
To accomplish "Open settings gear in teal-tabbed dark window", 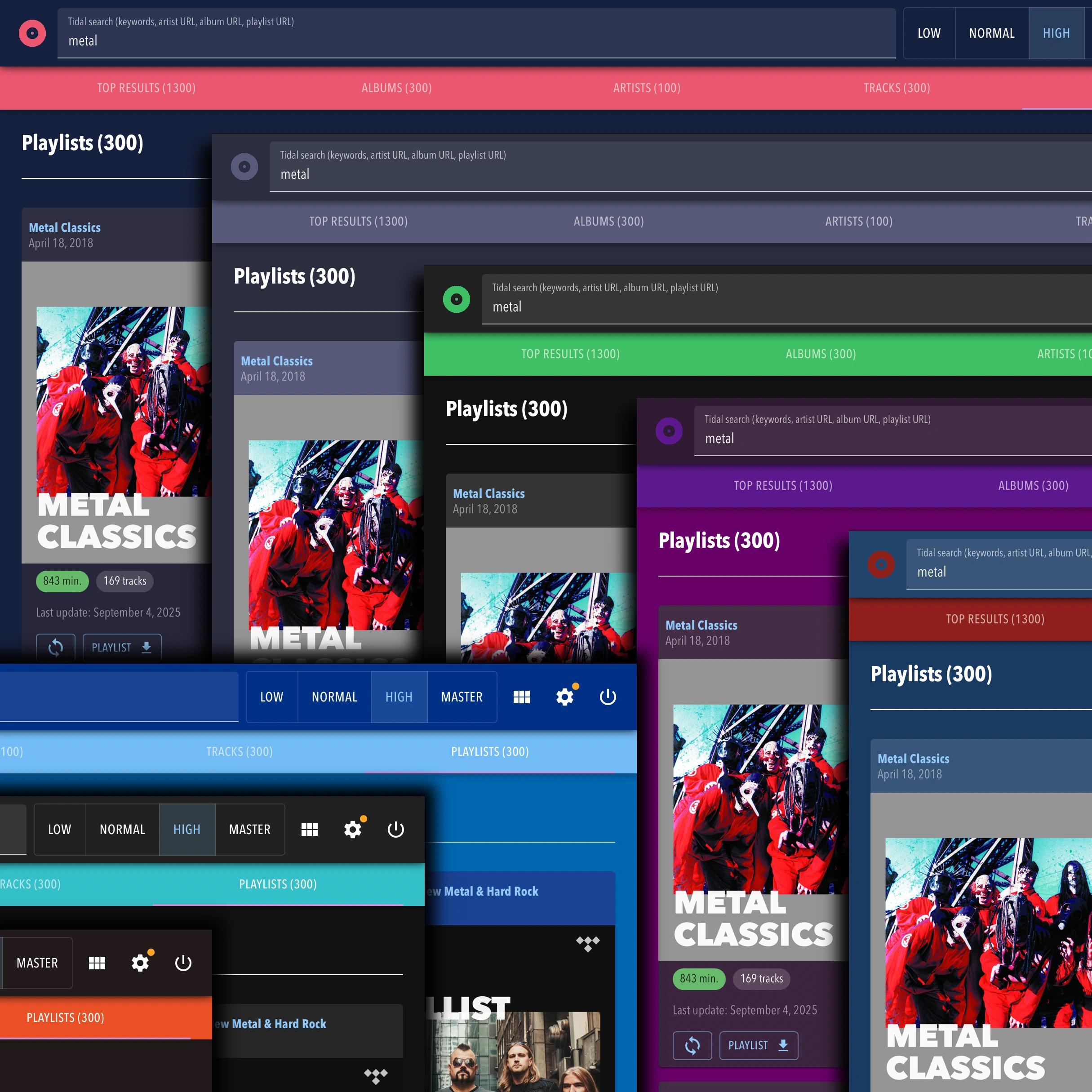I will [353, 830].
